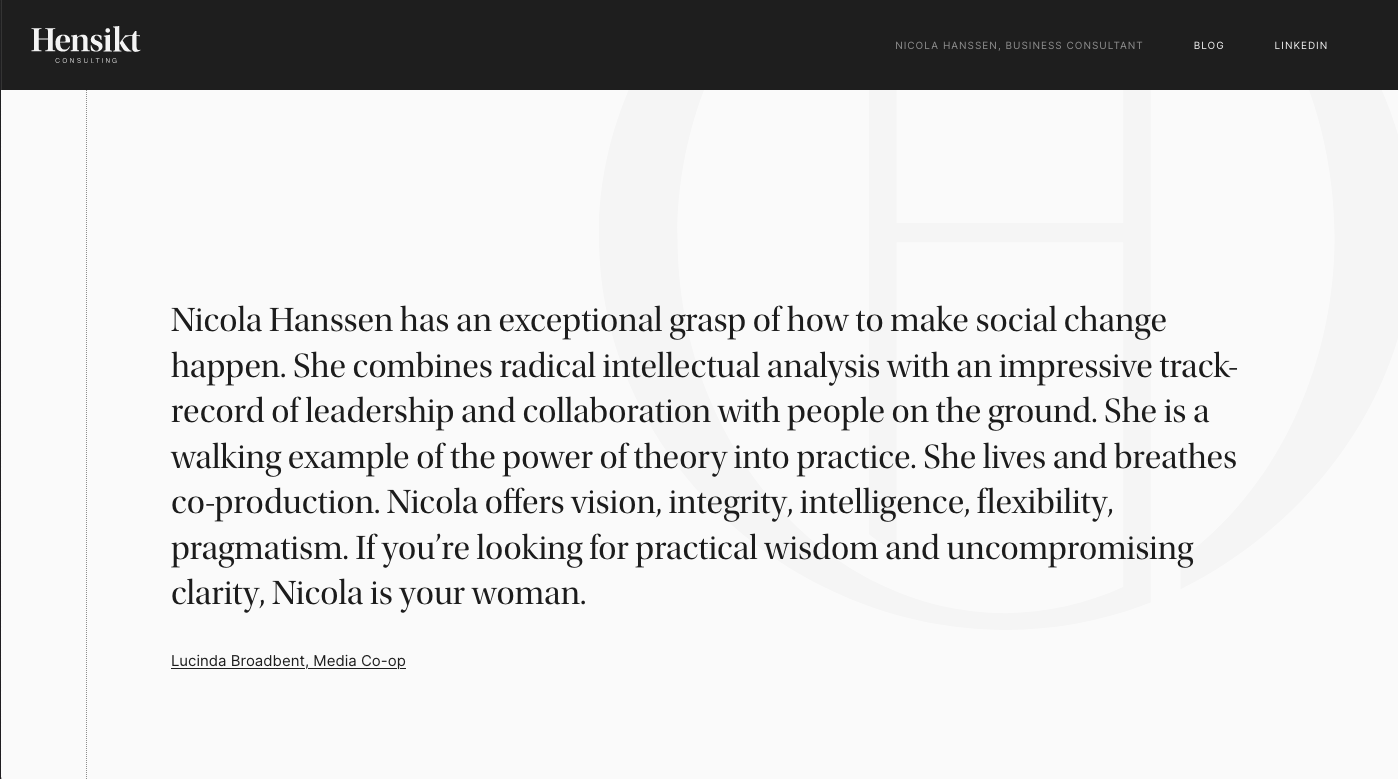Screen dimensions: 1398x779
Task: Click the line starting "record of leadership"
Action: [x=690, y=412]
